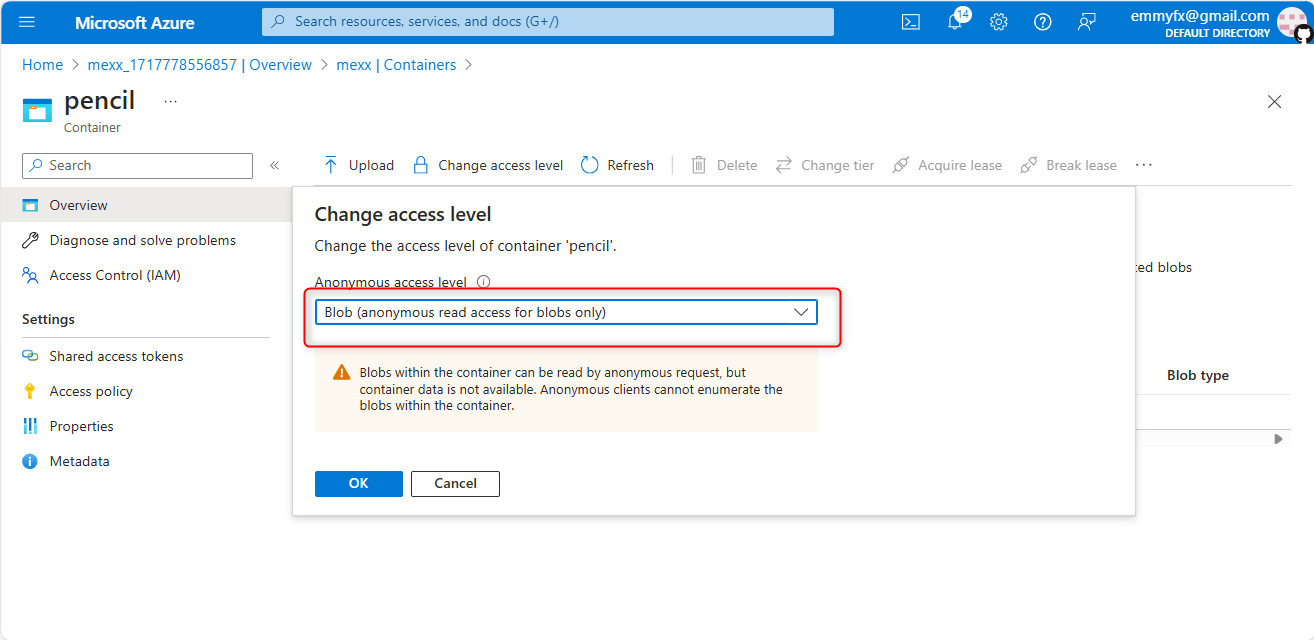The image size is (1314, 640).
Task: Open Cloud Shell from top bar
Action: [x=911, y=22]
